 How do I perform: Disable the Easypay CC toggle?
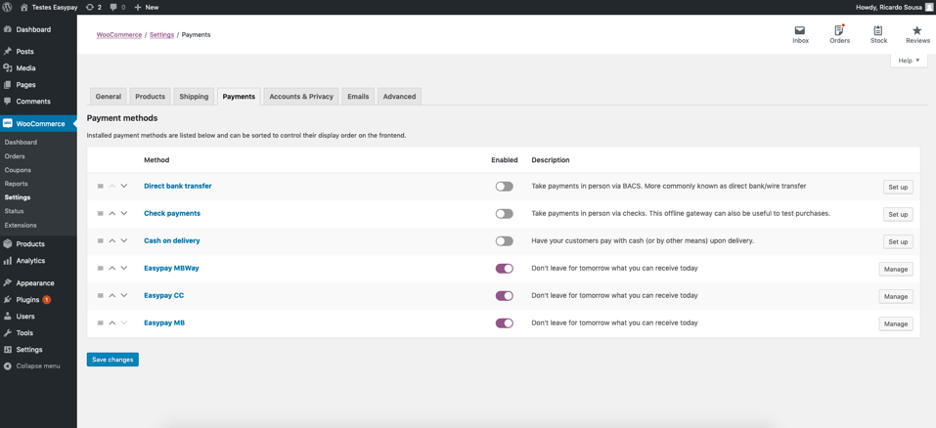click(504, 295)
